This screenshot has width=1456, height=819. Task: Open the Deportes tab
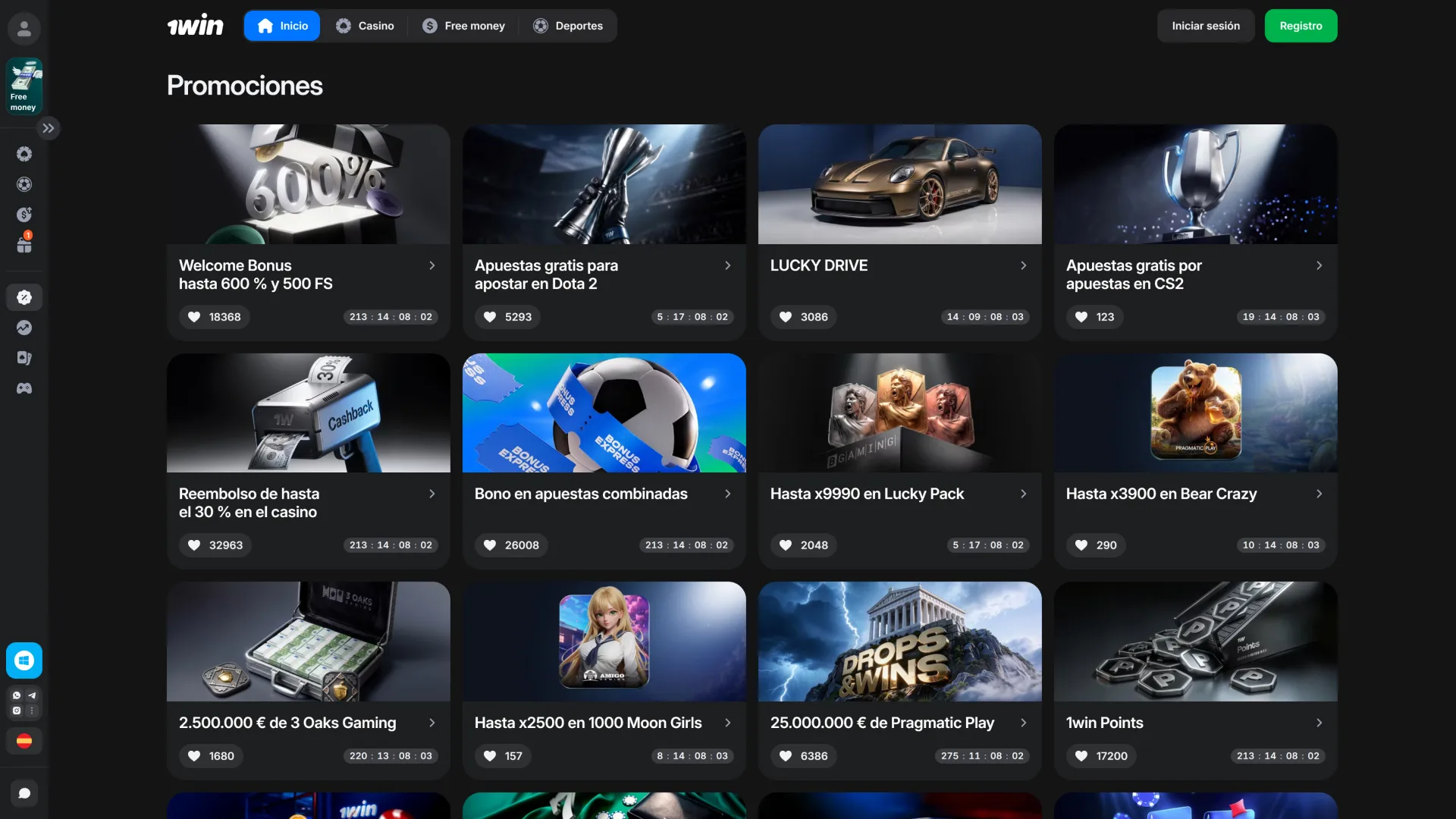tap(569, 26)
